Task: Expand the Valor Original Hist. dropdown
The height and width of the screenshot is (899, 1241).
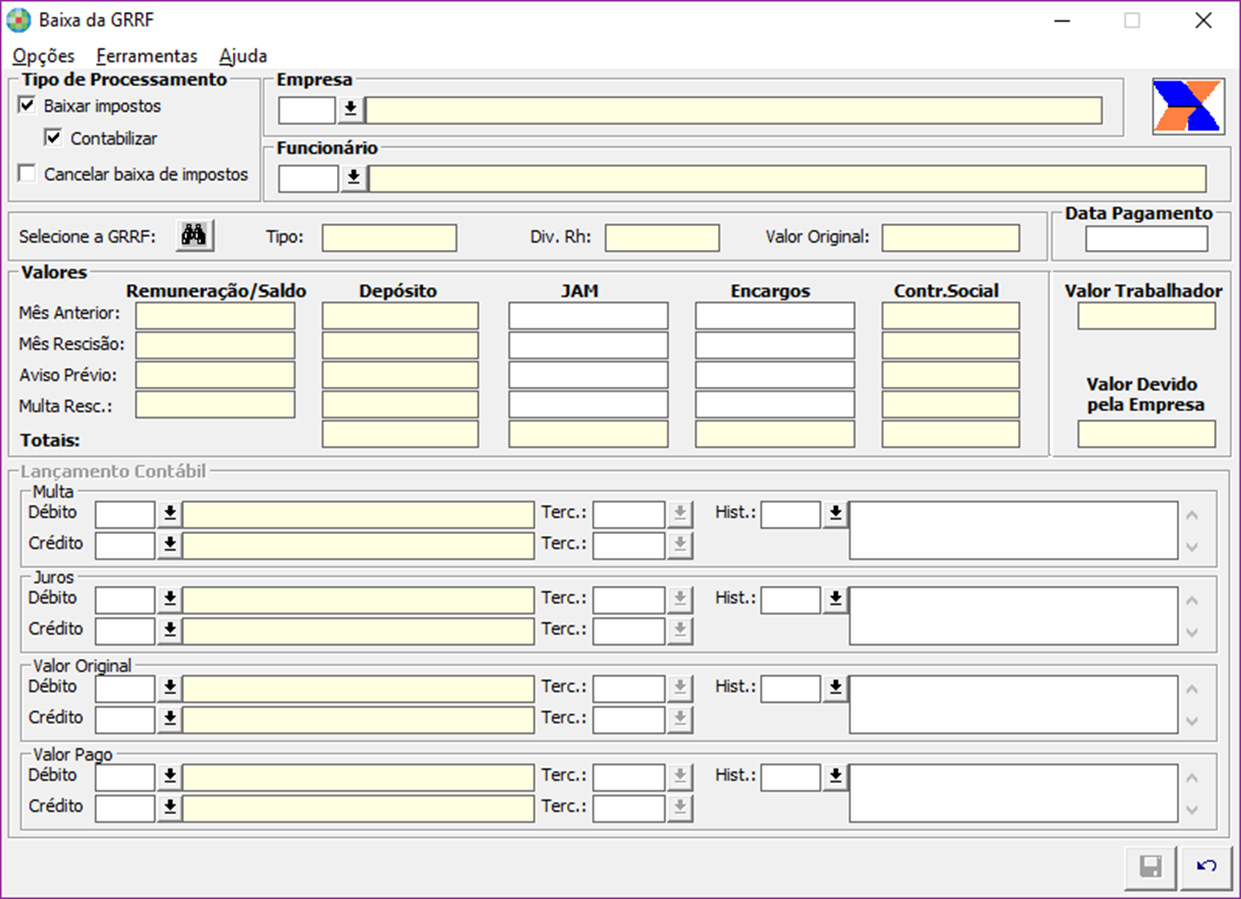Action: click(x=835, y=688)
